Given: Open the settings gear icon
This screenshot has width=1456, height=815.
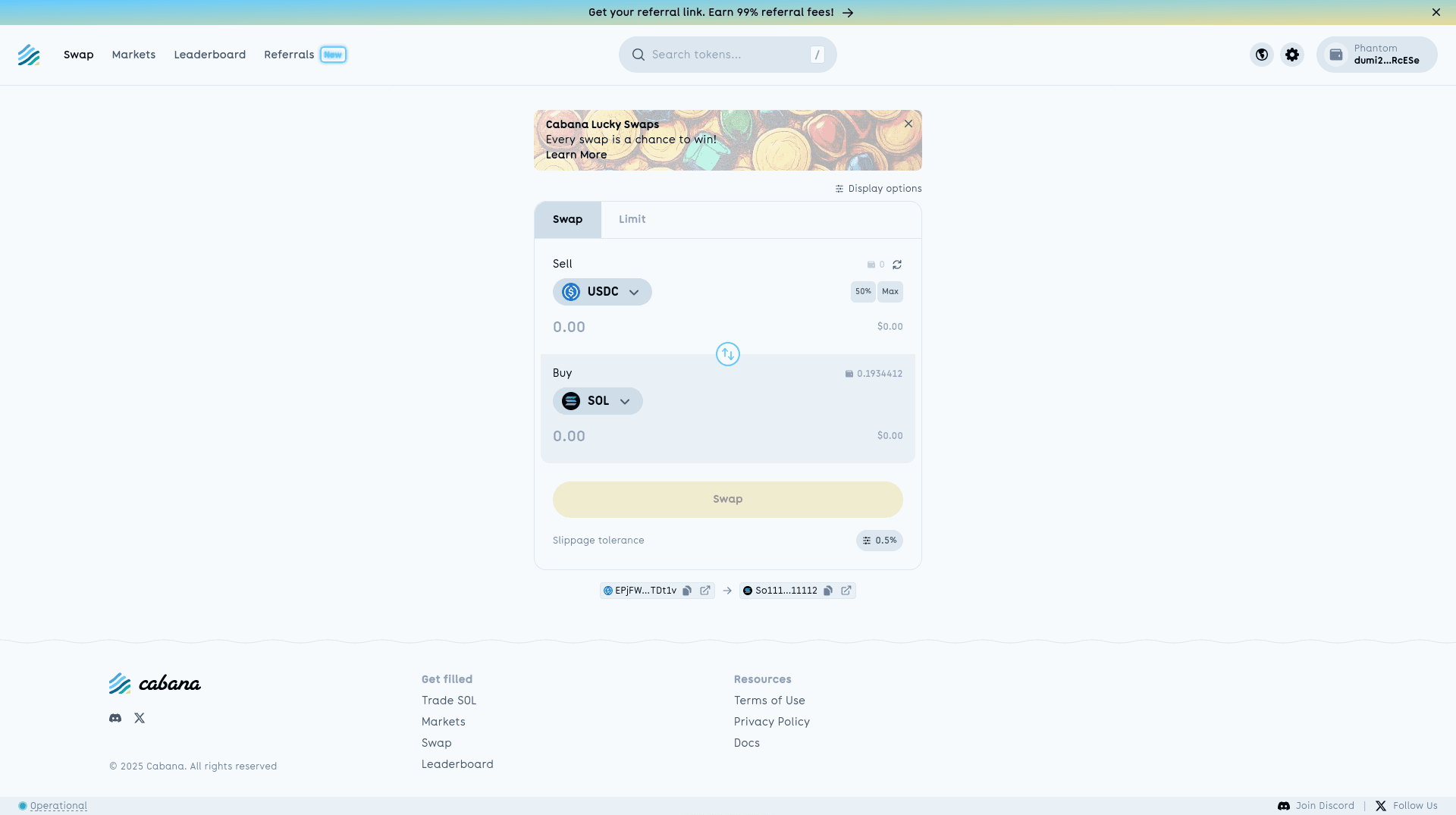Looking at the screenshot, I should (1291, 55).
